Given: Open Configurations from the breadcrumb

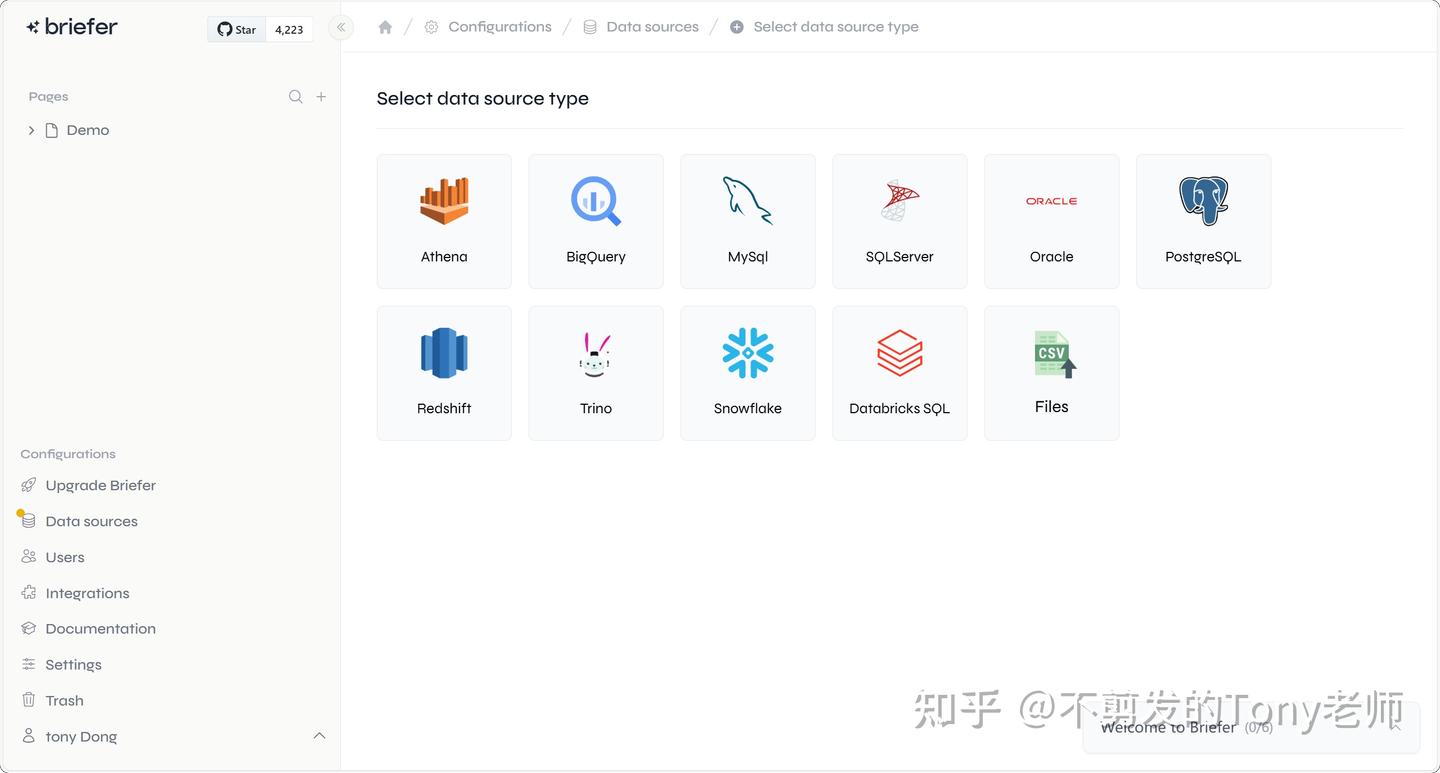Looking at the screenshot, I should tap(500, 26).
